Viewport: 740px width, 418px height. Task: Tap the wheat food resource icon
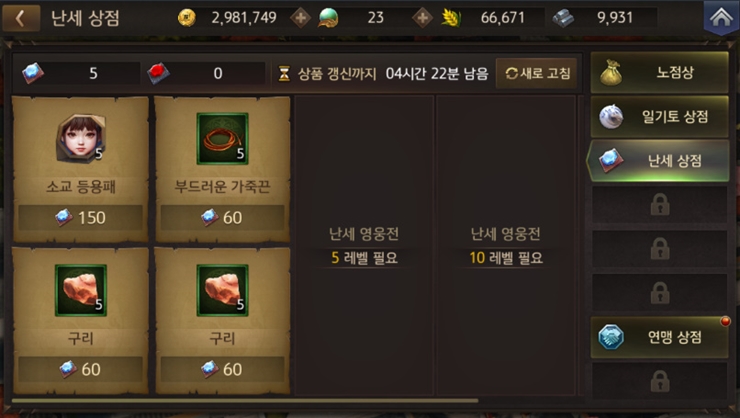pyautogui.click(x=451, y=18)
